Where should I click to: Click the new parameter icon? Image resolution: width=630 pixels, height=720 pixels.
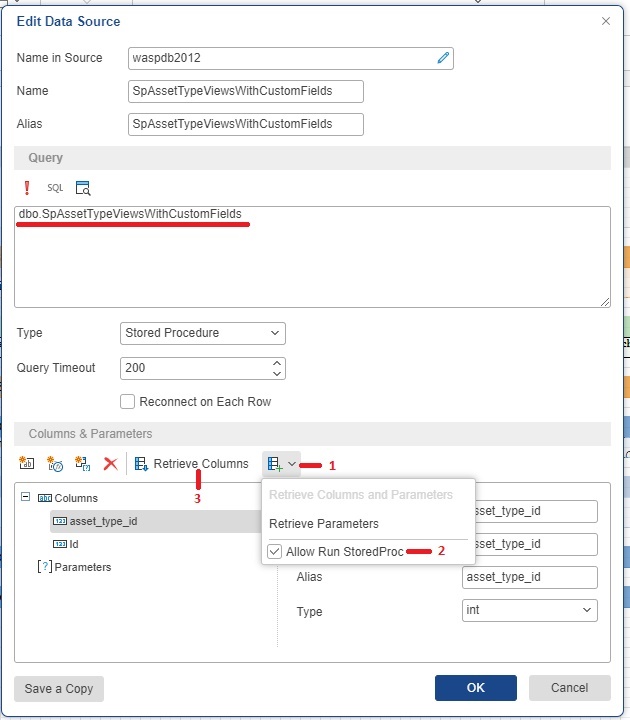click(x=83, y=464)
